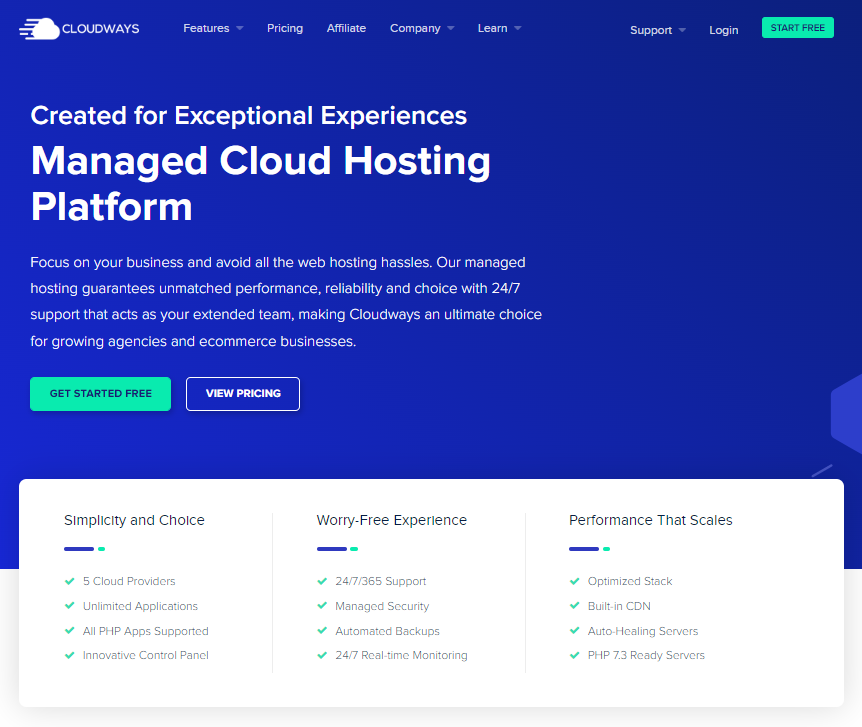Click the checkmark beside Automated Backups

coord(322,630)
